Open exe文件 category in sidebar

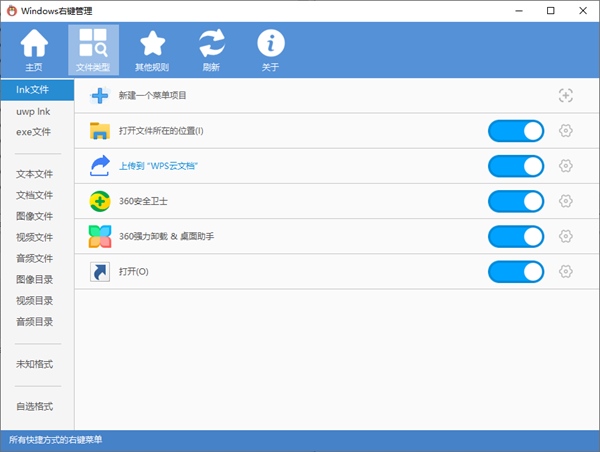coord(33,132)
